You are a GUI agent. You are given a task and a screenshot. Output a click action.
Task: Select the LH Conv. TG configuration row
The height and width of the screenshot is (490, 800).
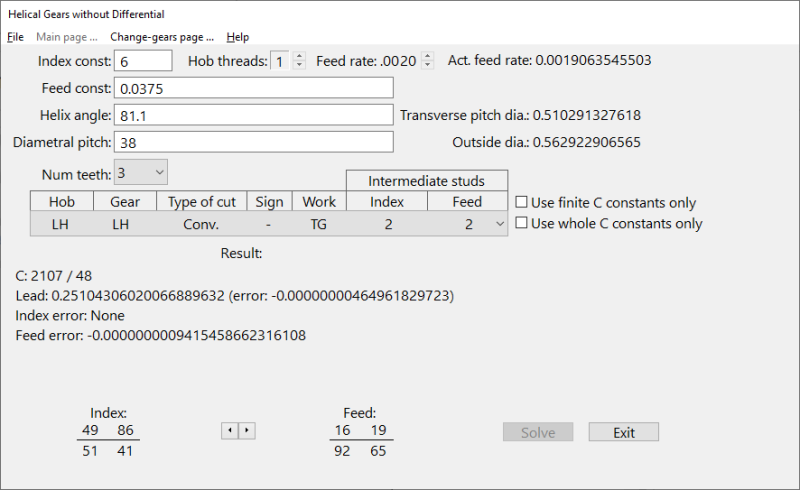coord(269,224)
